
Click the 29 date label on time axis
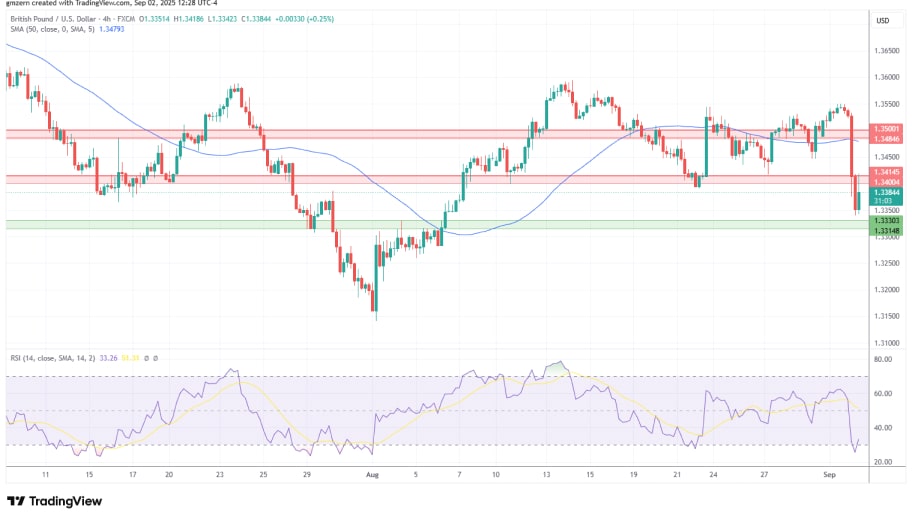click(307, 475)
